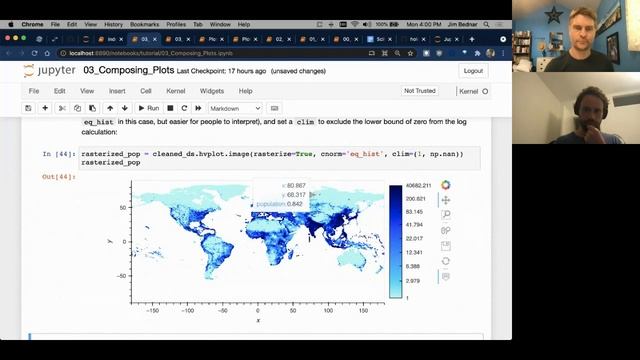Open the Jupyter Widgets menu

[212, 91]
